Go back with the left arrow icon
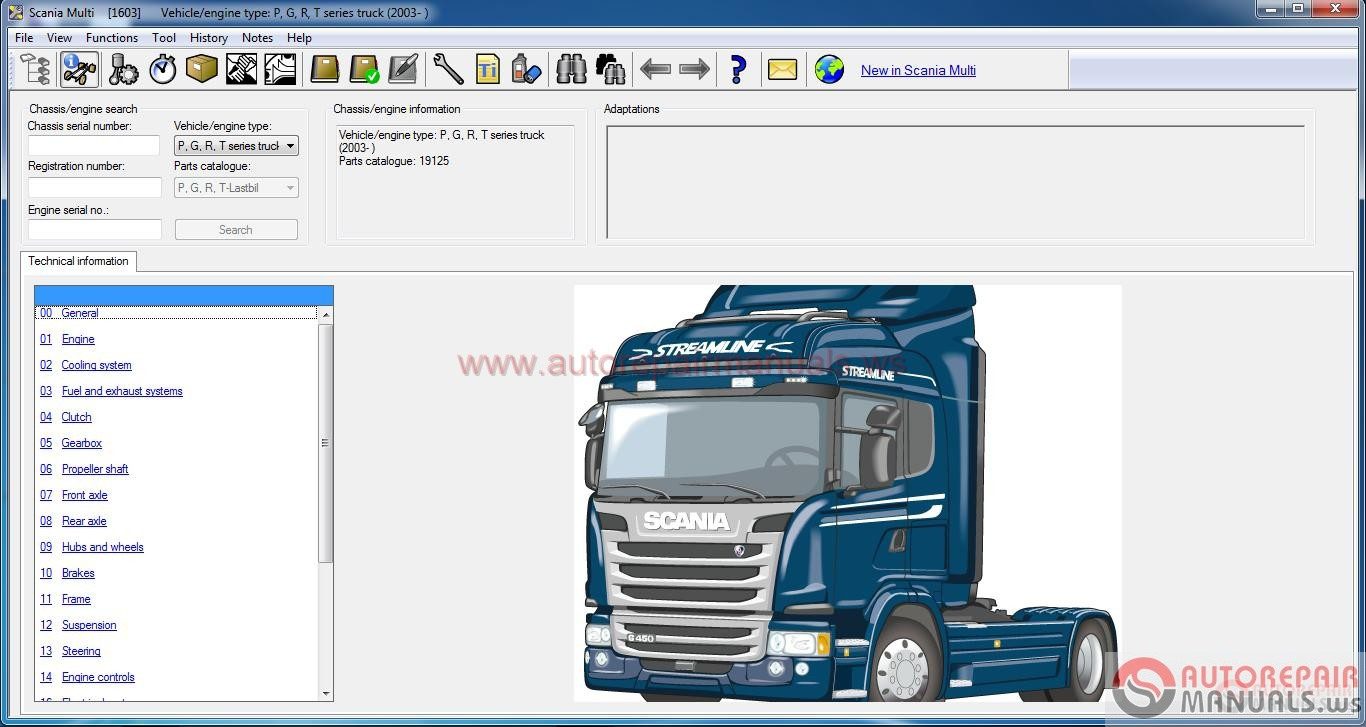This screenshot has height=727, width=1366. pyautogui.click(x=655, y=70)
